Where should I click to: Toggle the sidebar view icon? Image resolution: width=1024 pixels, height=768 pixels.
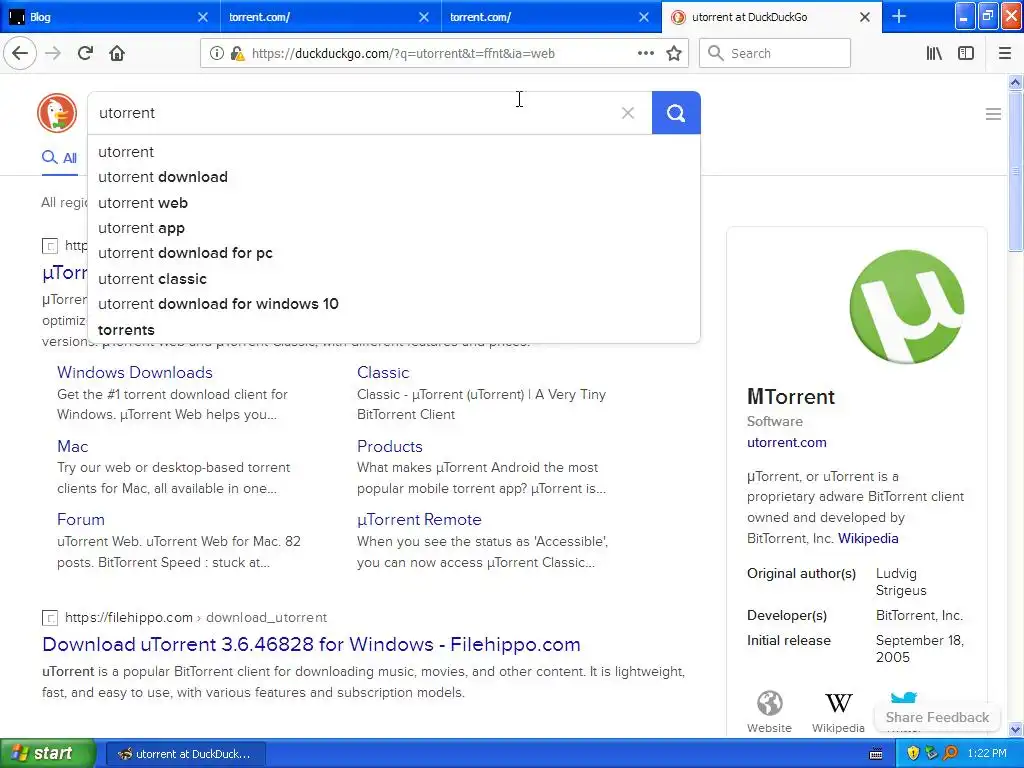[966, 54]
